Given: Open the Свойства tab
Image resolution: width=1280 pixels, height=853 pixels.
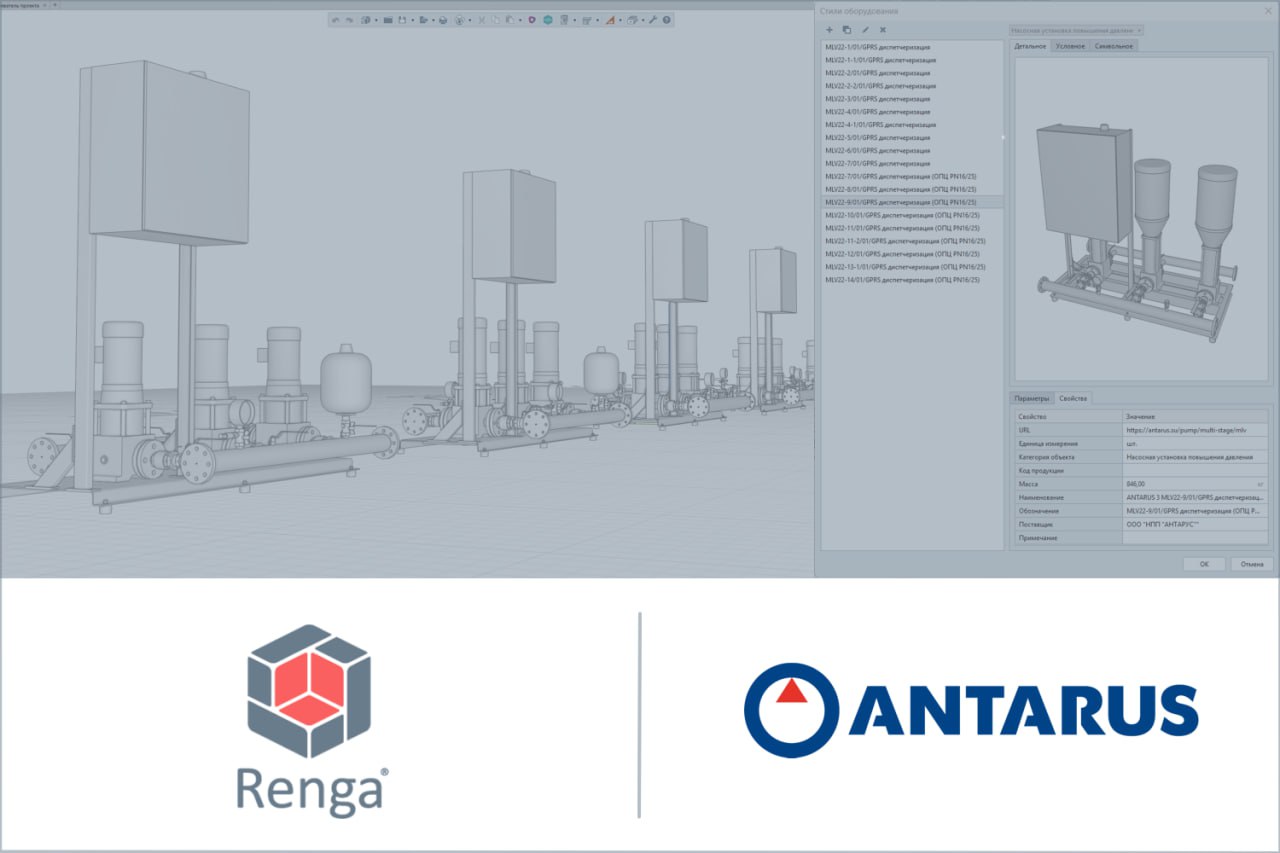Looking at the screenshot, I should (x=1073, y=398).
